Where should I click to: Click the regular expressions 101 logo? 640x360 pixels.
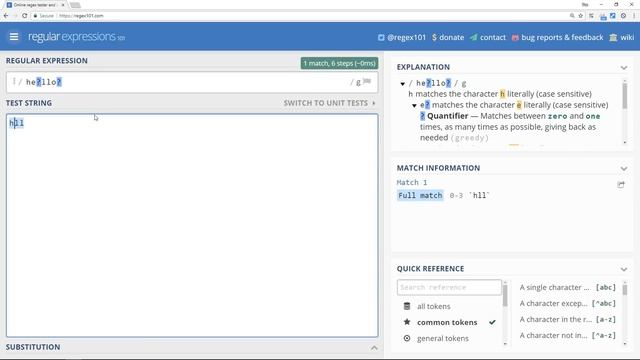76,37
